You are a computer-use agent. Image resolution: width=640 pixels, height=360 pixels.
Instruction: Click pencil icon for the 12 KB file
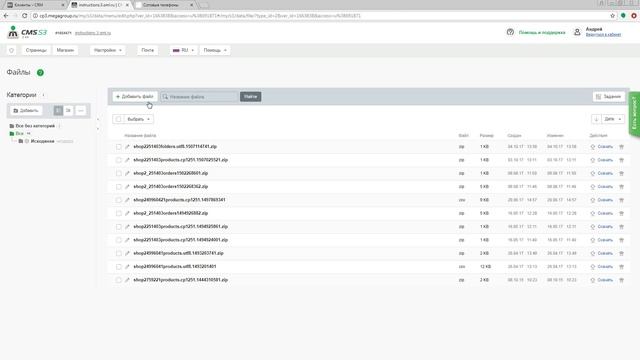pyautogui.click(x=127, y=267)
